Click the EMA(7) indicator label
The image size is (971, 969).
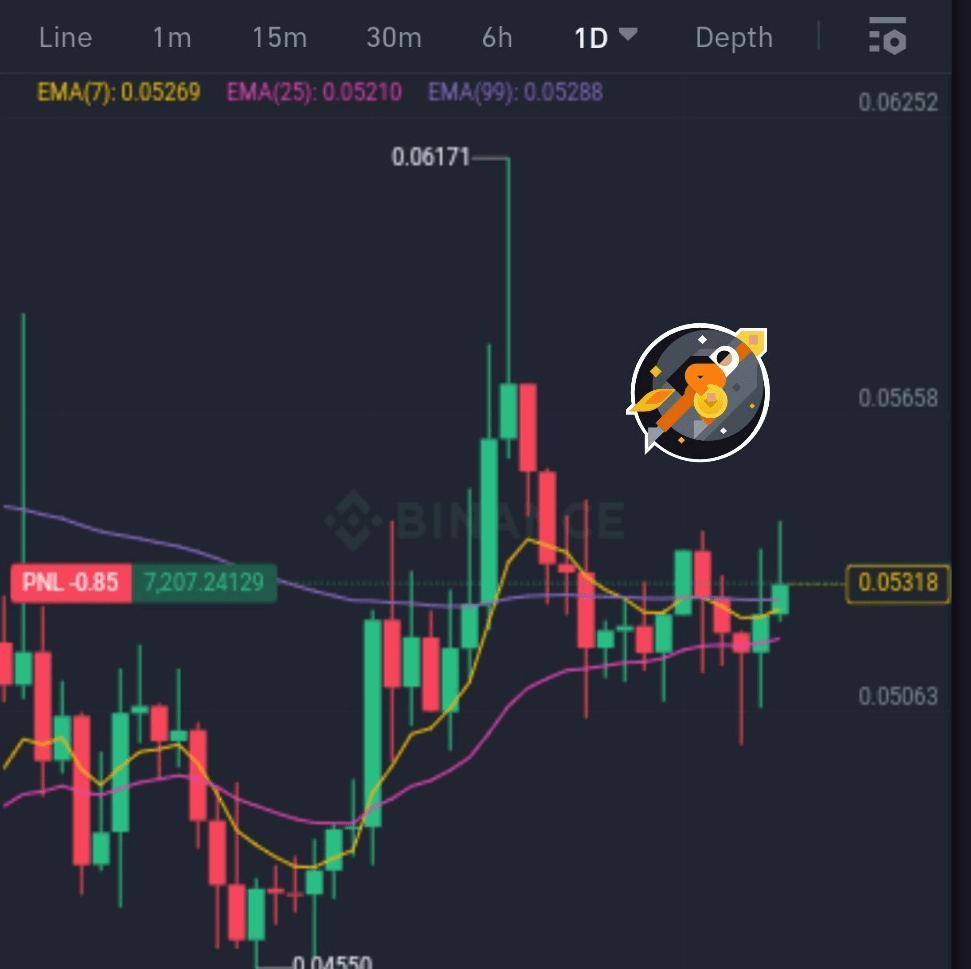(119, 92)
